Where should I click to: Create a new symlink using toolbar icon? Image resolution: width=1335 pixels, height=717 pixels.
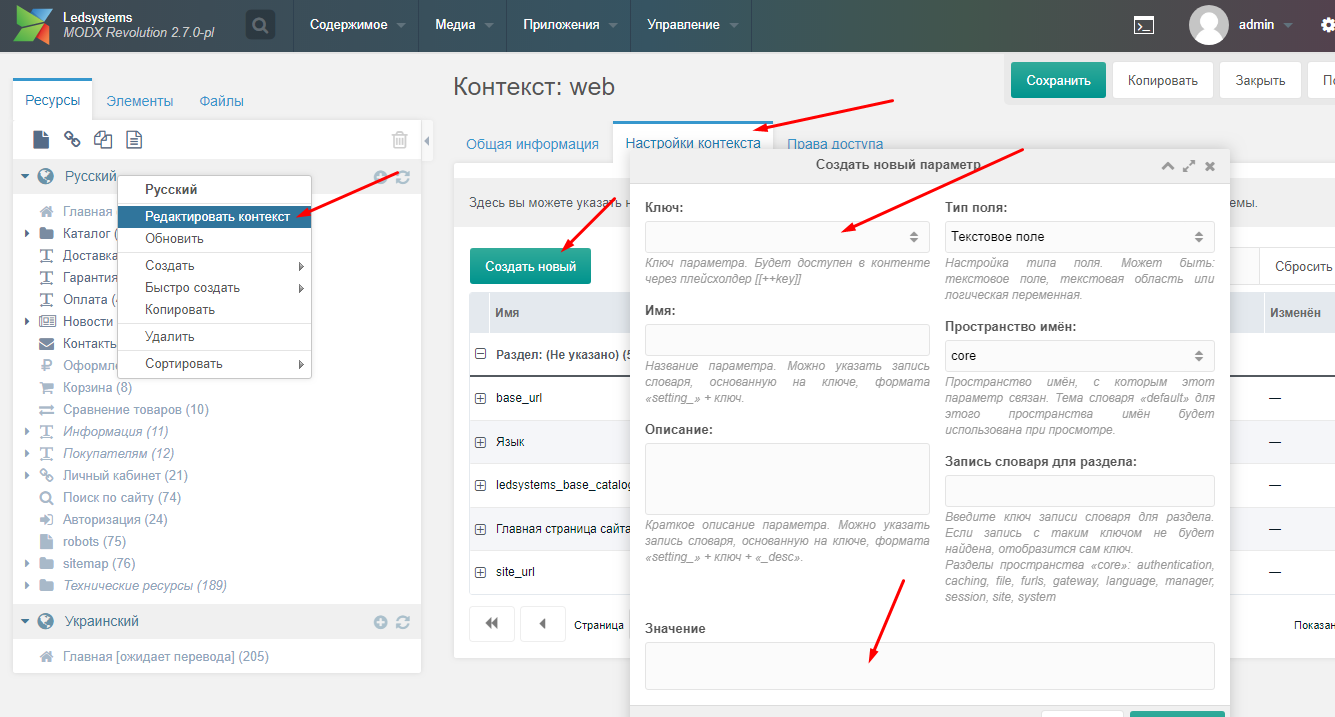pos(103,140)
